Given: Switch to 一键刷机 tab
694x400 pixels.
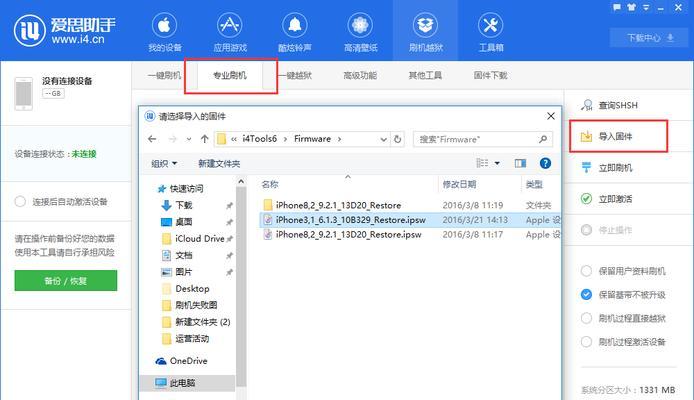Looking at the screenshot, I should [164, 75].
